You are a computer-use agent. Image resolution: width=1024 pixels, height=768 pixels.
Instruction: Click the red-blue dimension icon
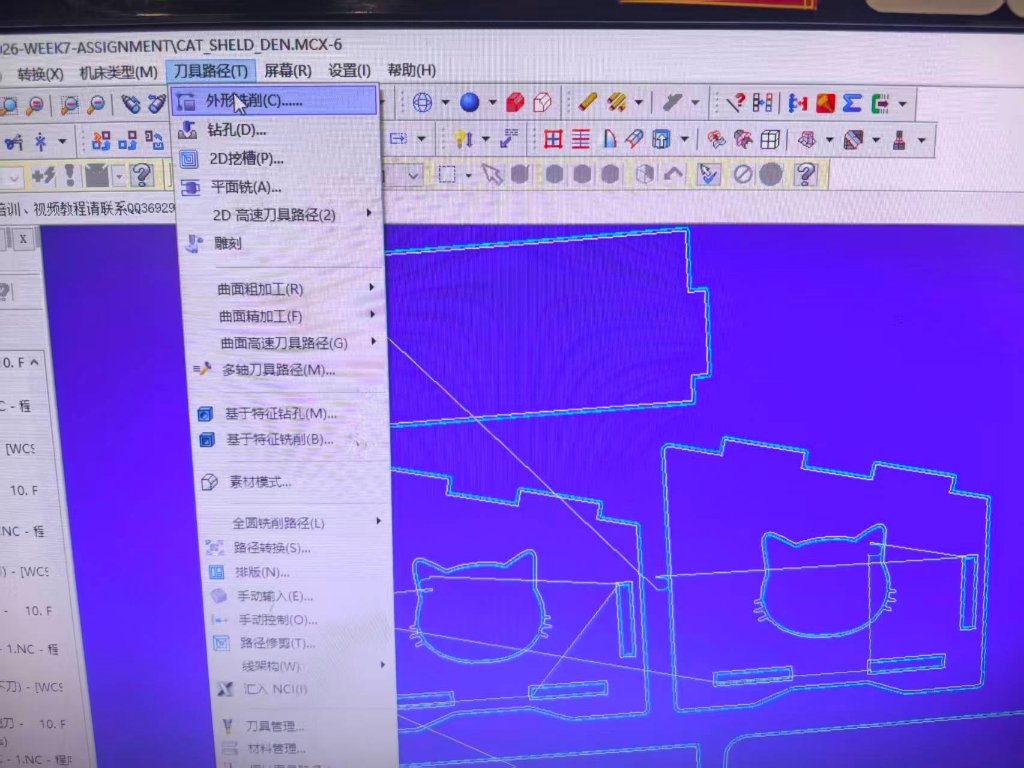(798, 103)
